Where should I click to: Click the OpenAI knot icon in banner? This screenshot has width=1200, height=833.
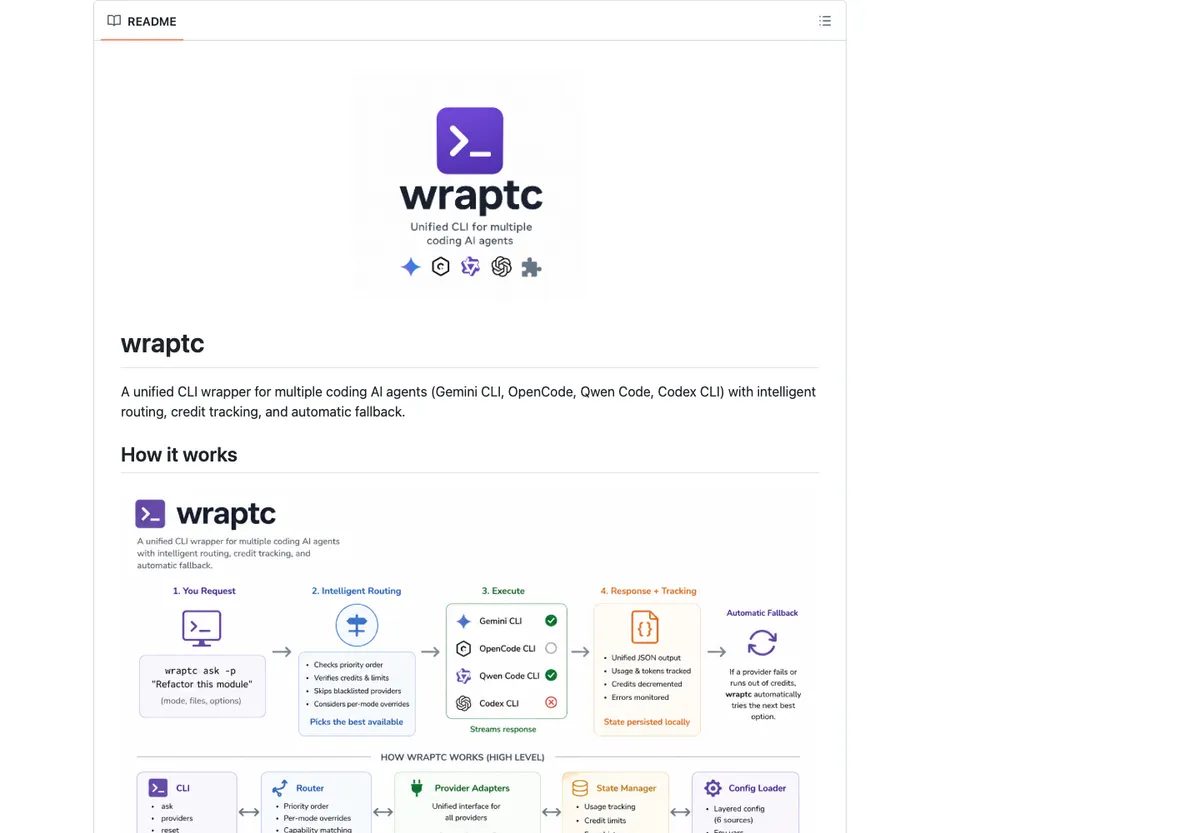[x=501, y=267]
